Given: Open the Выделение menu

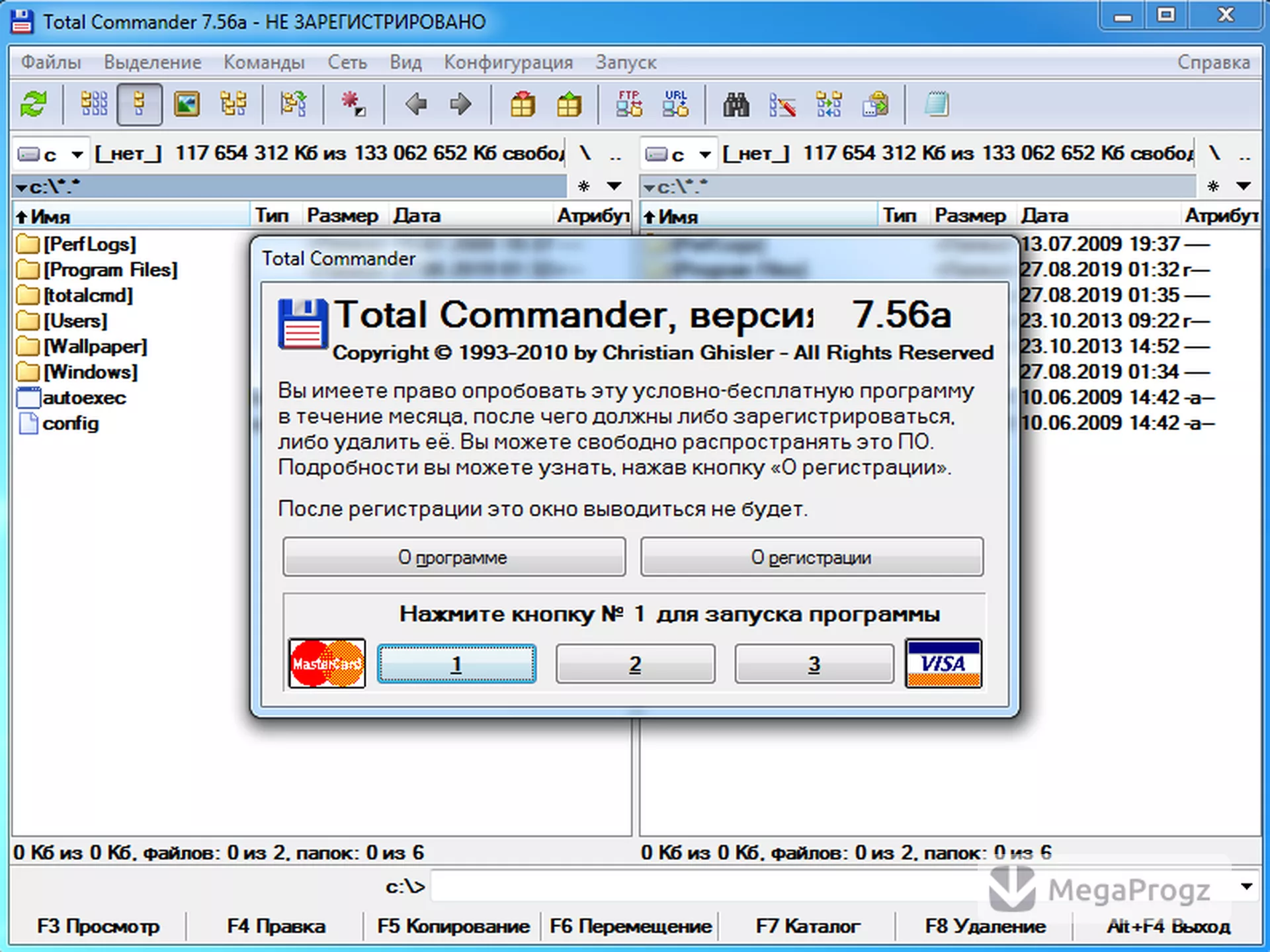Looking at the screenshot, I should (152, 62).
